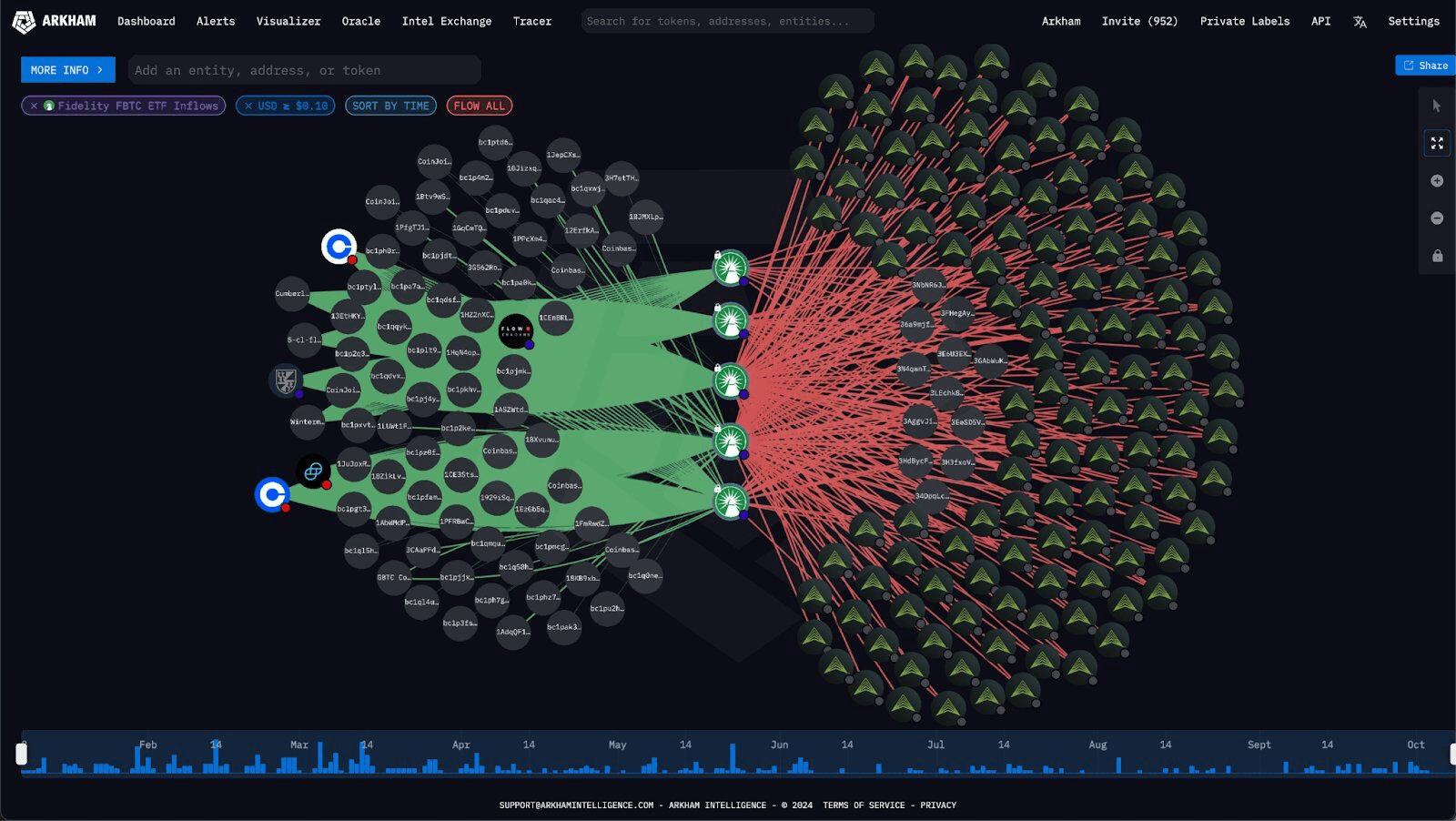Open the Alerts tab

(216, 22)
